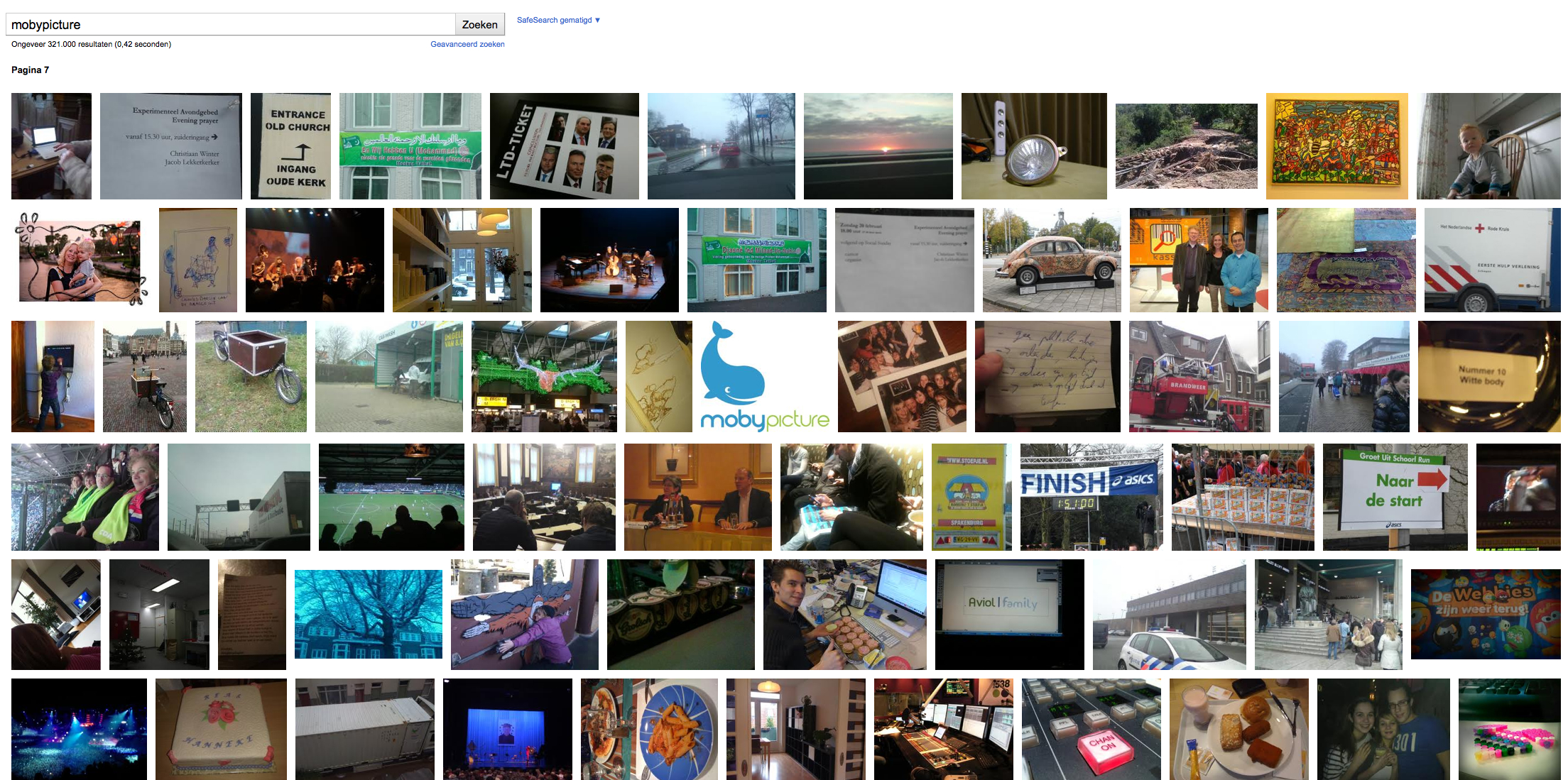Click the mobypicture search input field
This screenshot has width=1568, height=780.
tap(231, 25)
